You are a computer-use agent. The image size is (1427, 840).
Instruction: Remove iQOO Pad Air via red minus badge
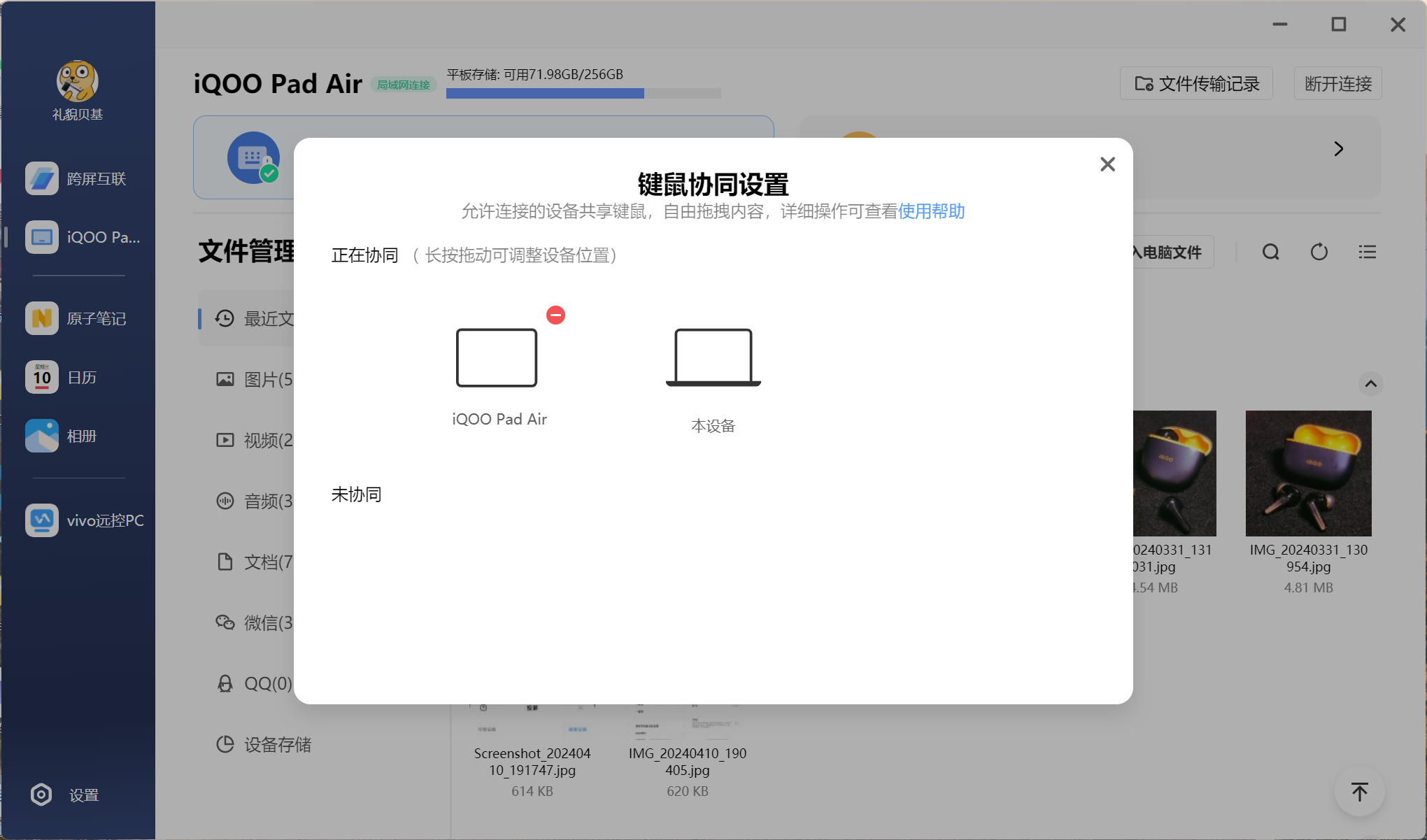[x=555, y=315]
